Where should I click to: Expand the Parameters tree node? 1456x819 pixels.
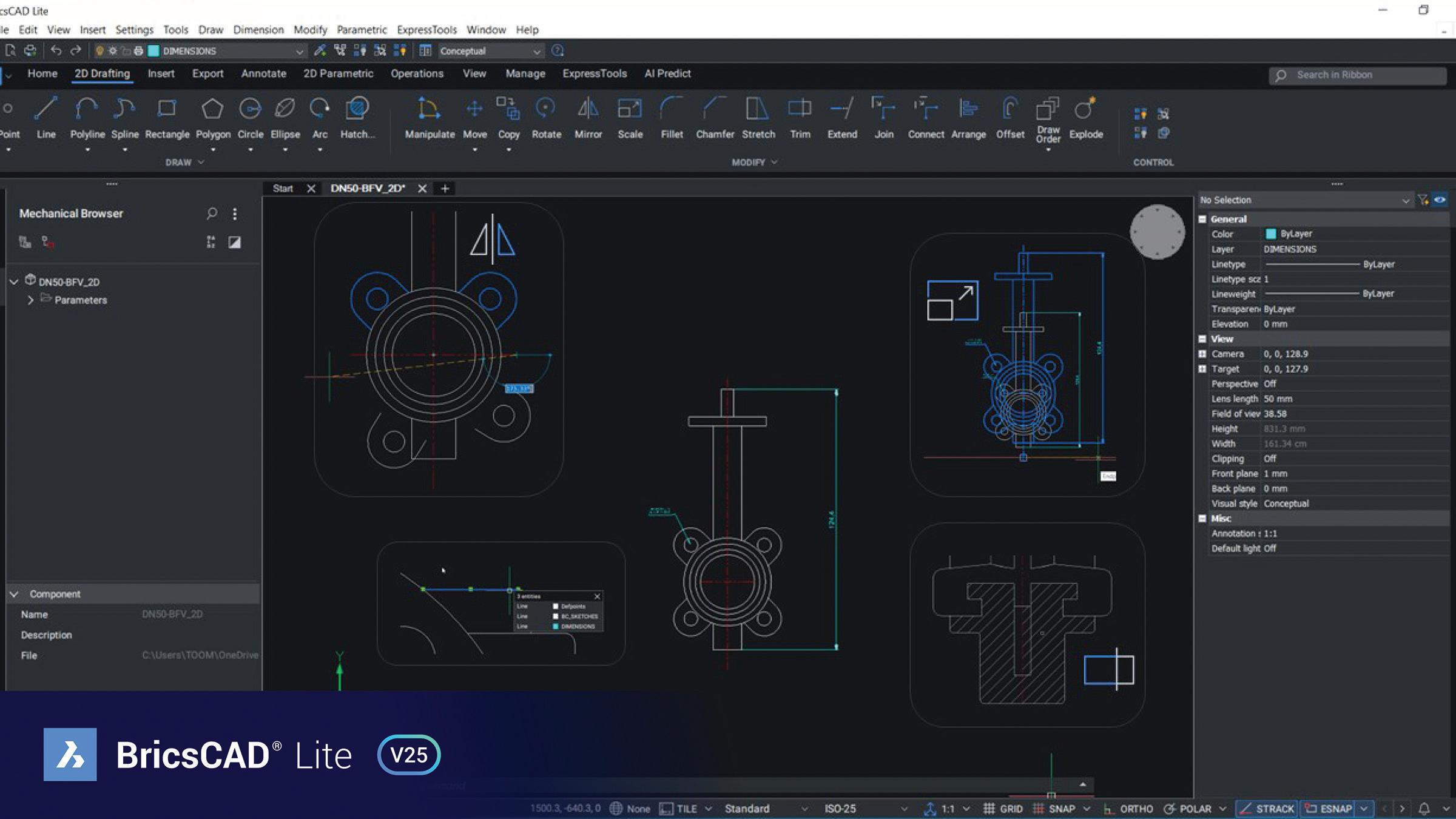[30, 300]
